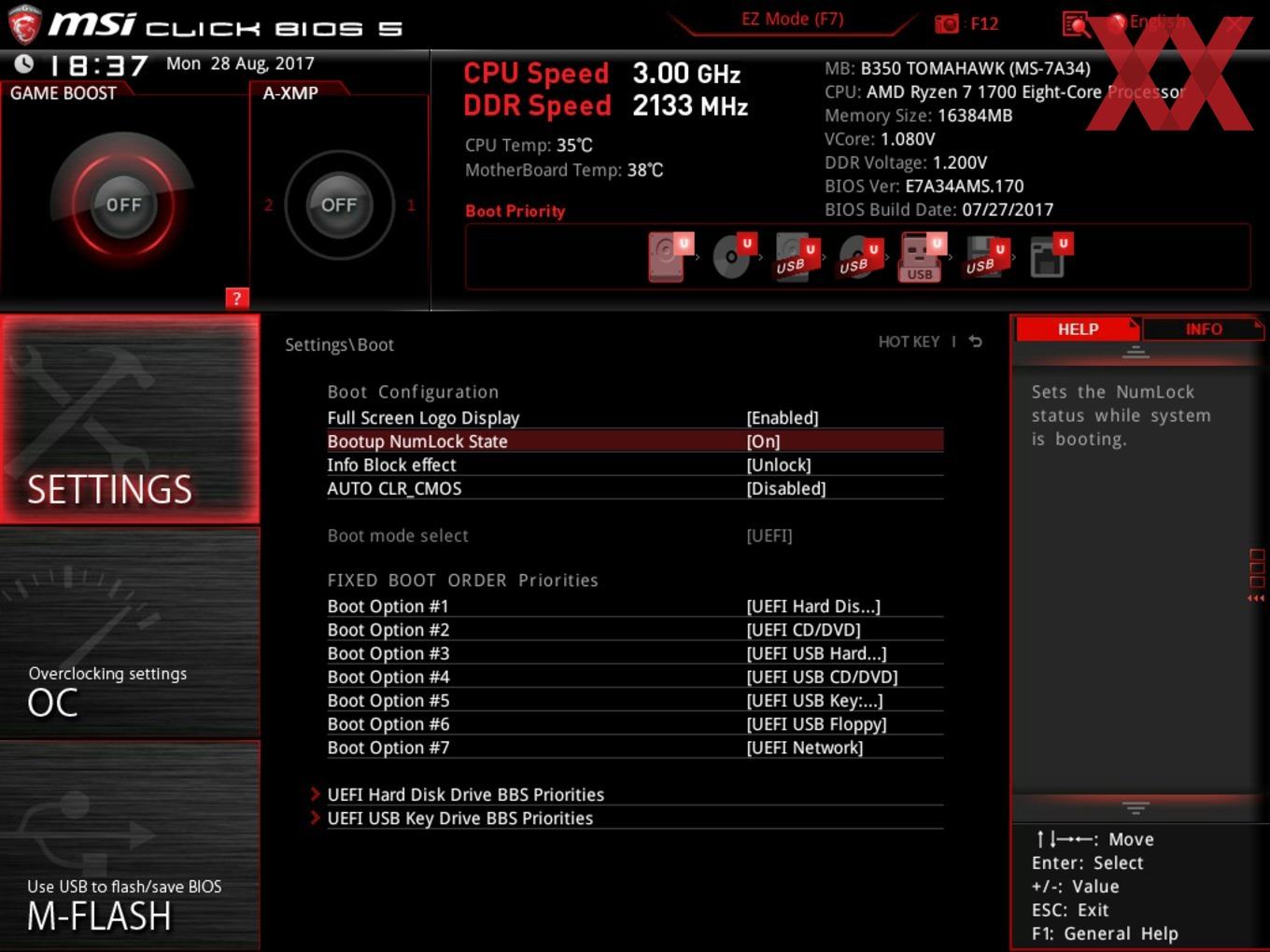Click the Memory Size 16384MB reading

tap(918, 116)
